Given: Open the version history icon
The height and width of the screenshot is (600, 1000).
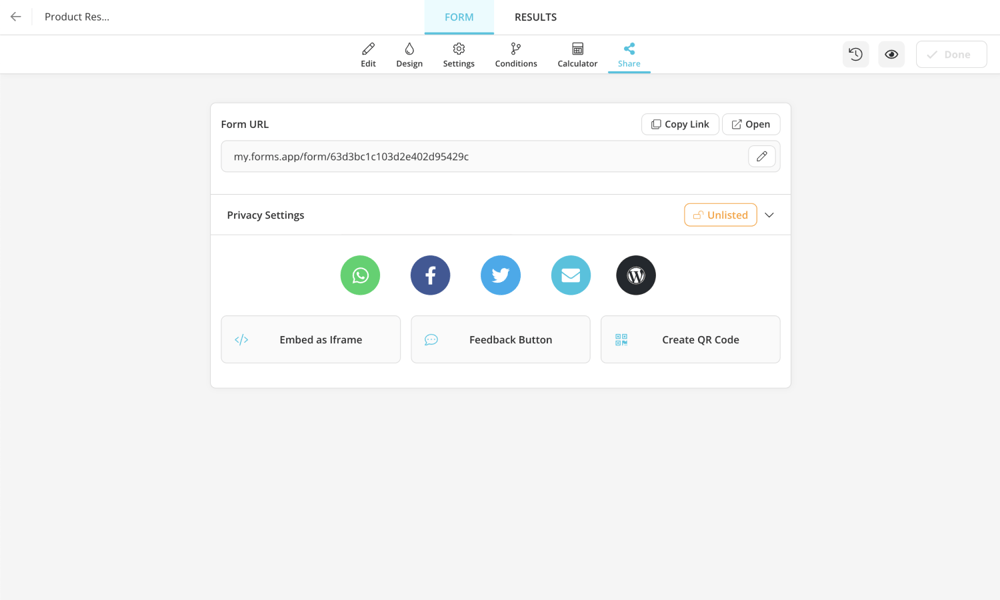Looking at the screenshot, I should coord(856,55).
